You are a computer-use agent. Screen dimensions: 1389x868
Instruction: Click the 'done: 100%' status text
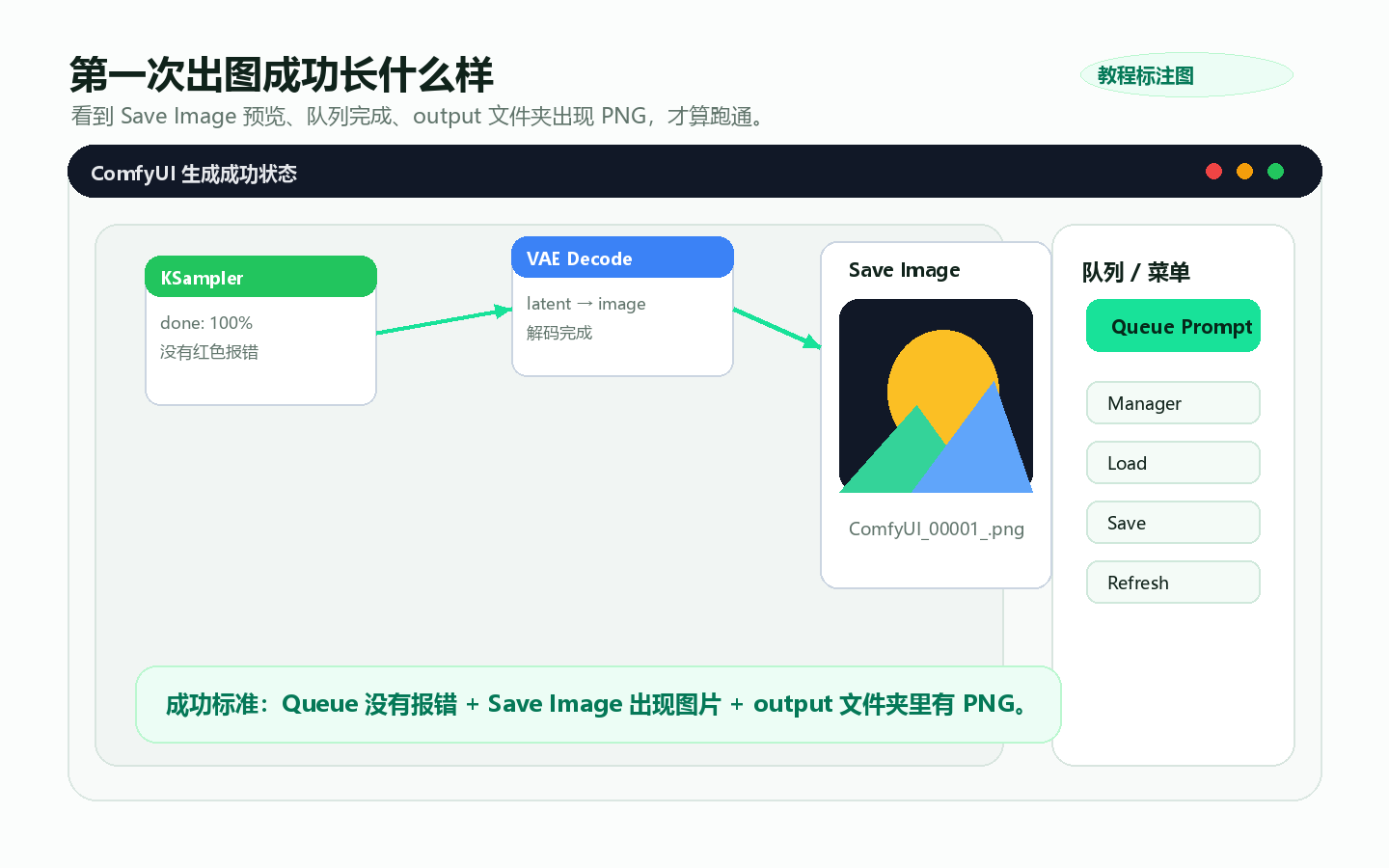[206, 323]
